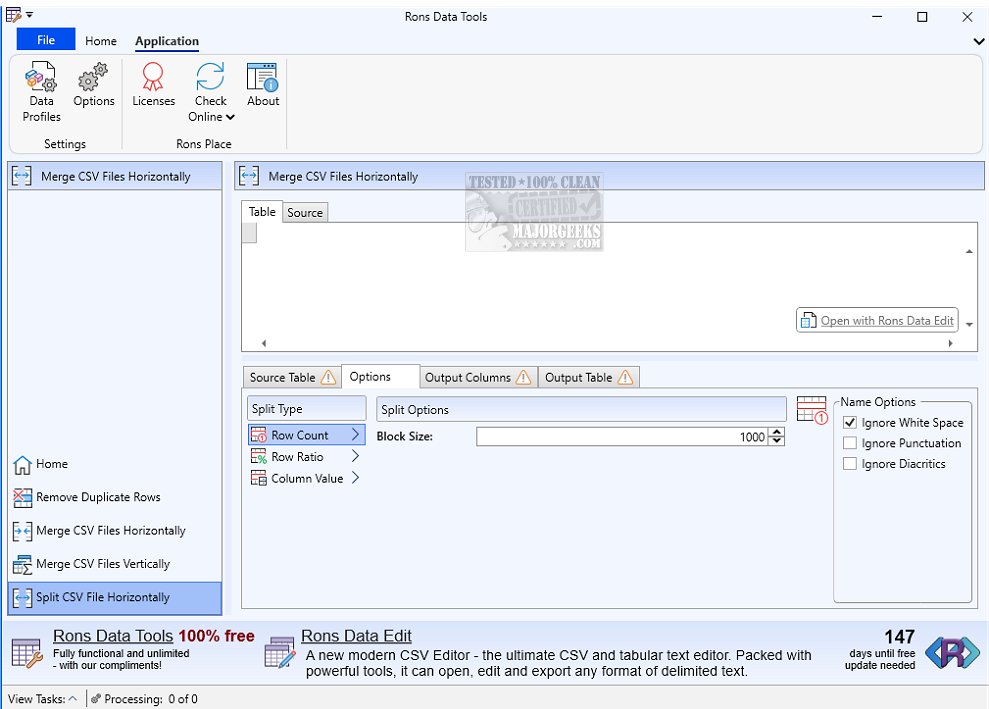Screen dimensions: 989x709
Task: Open the Options gears icon
Action: coord(93,77)
